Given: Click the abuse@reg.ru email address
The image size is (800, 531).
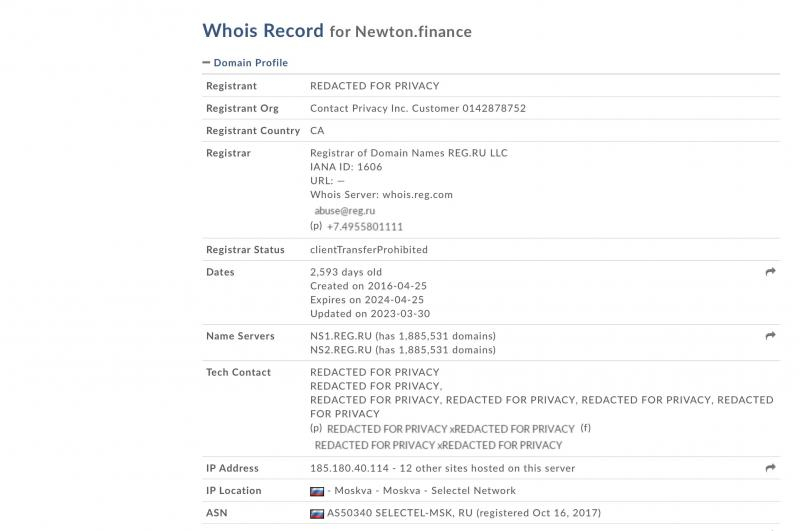Looking at the screenshot, I should click(x=345, y=211).
